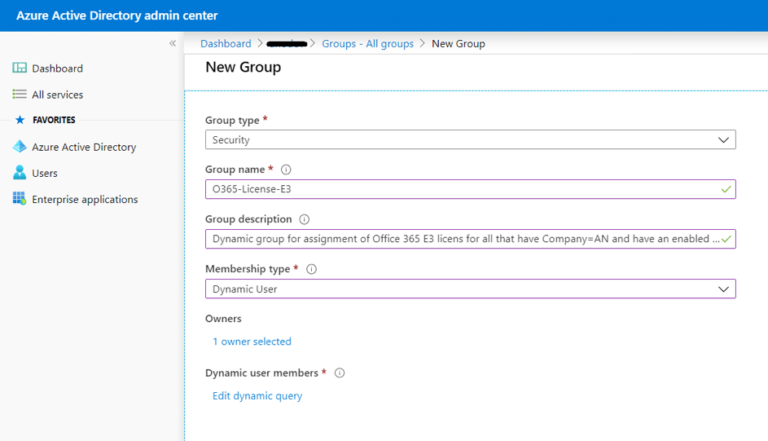Click the Favorites star icon
The image size is (768, 441).
20,120
